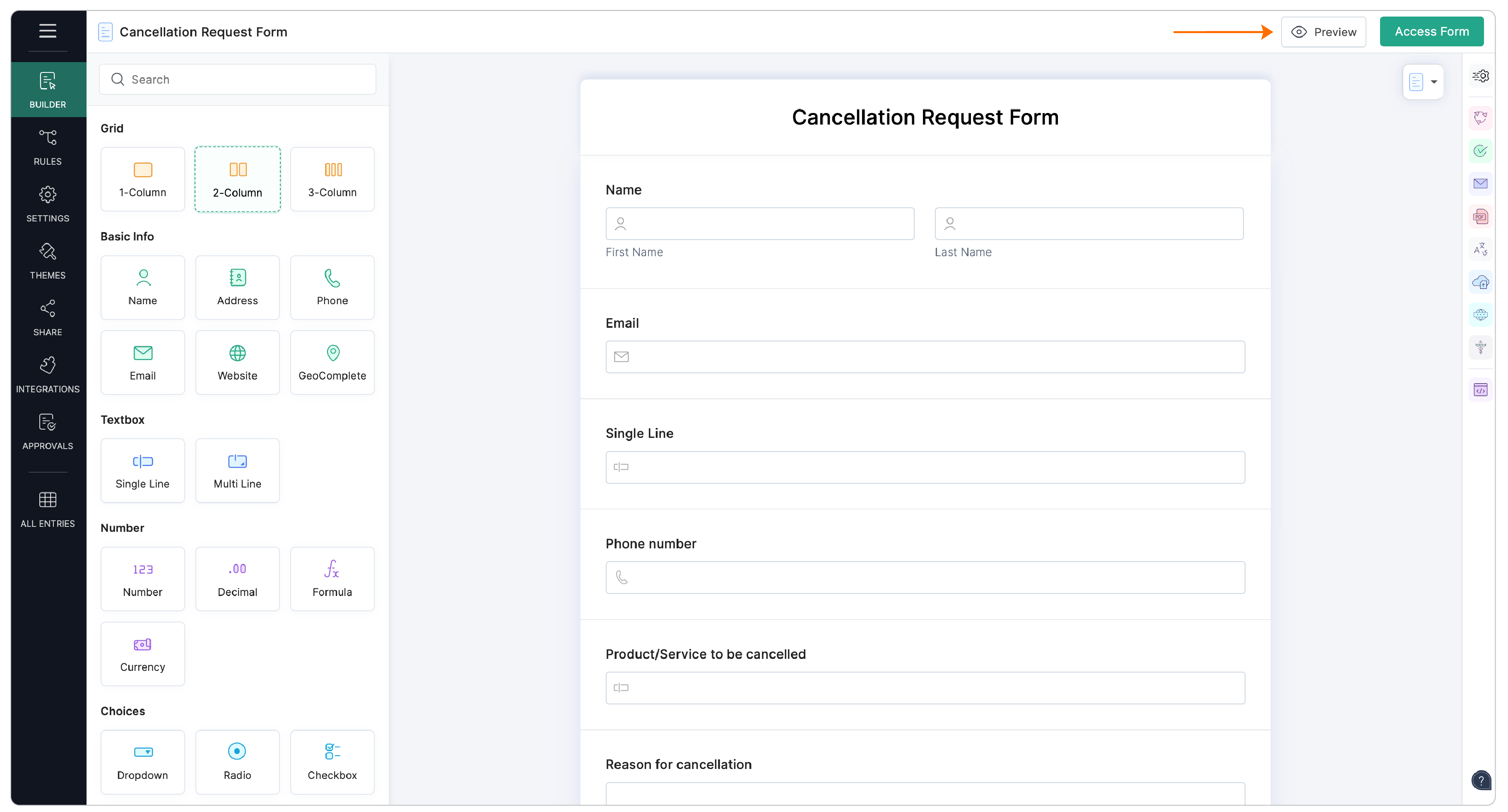This screenshot has width=1508, height=812.
Task: Add the Checkbox field from Choices
Action: pos(332,762)
